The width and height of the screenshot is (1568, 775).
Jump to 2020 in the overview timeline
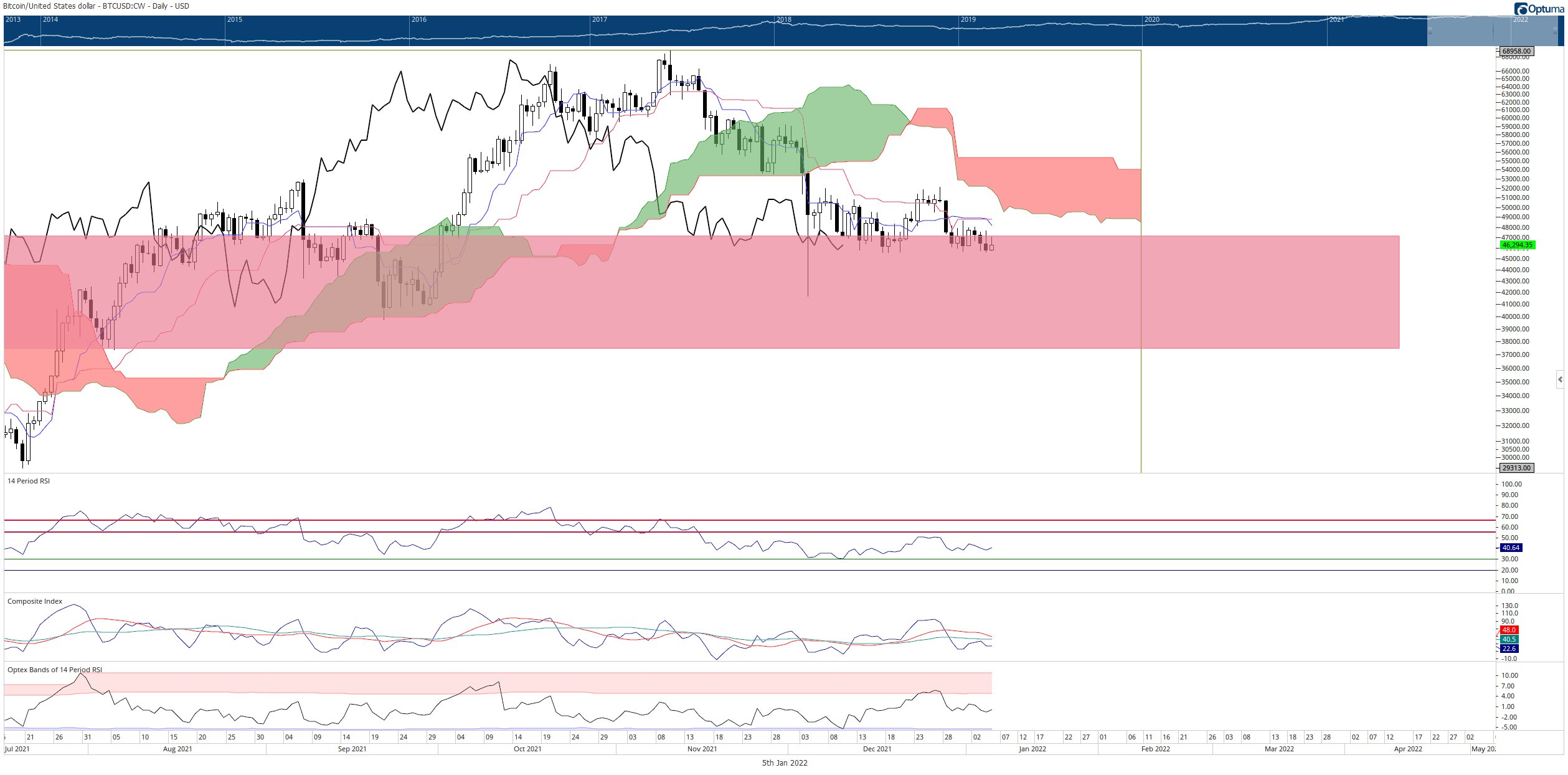[x=1152, y=19]
